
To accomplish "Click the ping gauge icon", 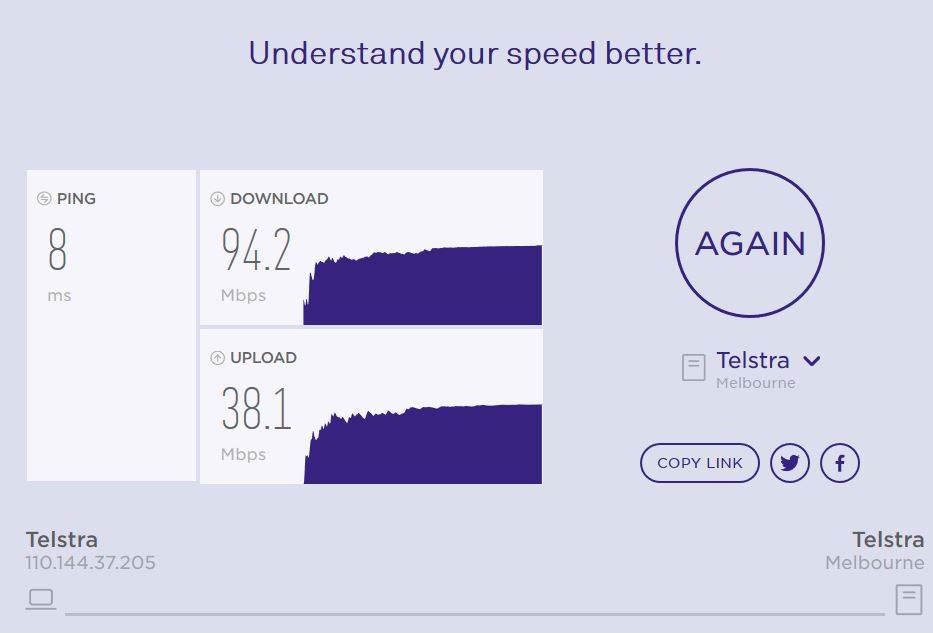I will (x=44, y=199).
